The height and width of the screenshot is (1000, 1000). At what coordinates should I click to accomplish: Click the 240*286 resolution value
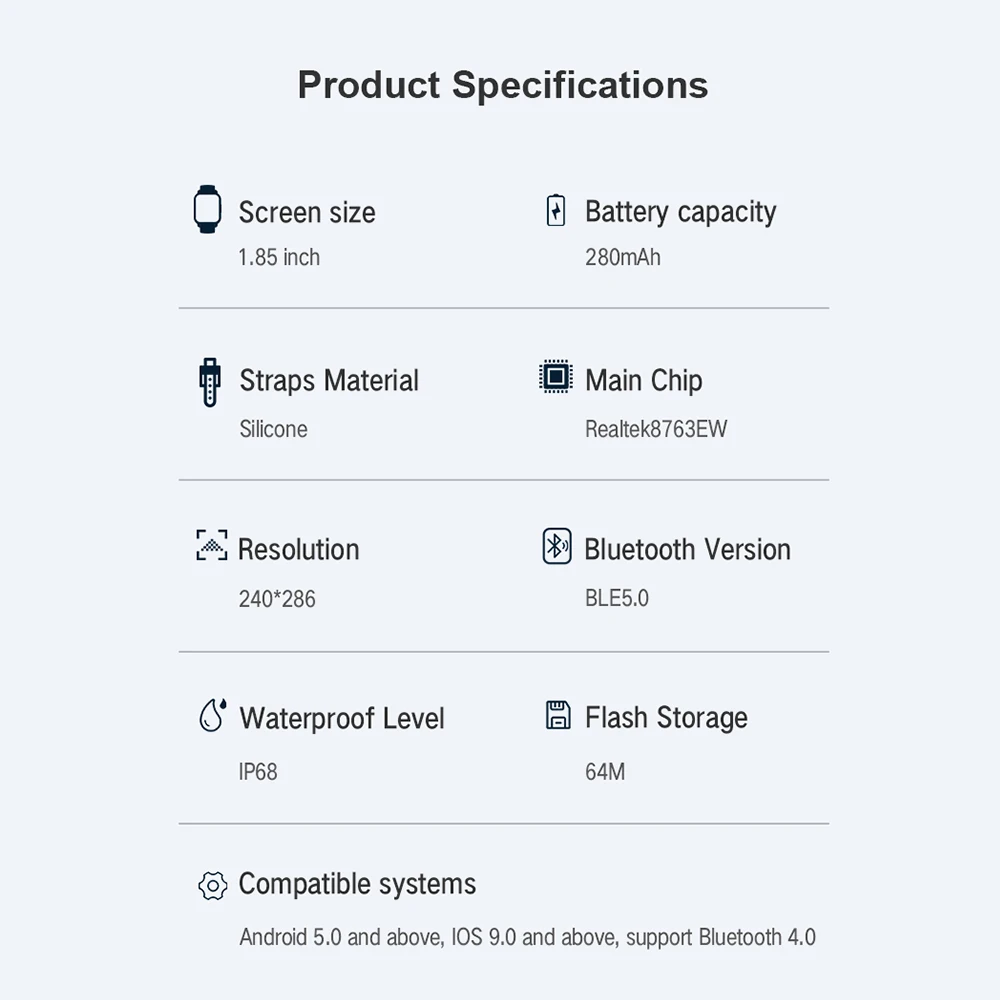(x=277, y=599)
